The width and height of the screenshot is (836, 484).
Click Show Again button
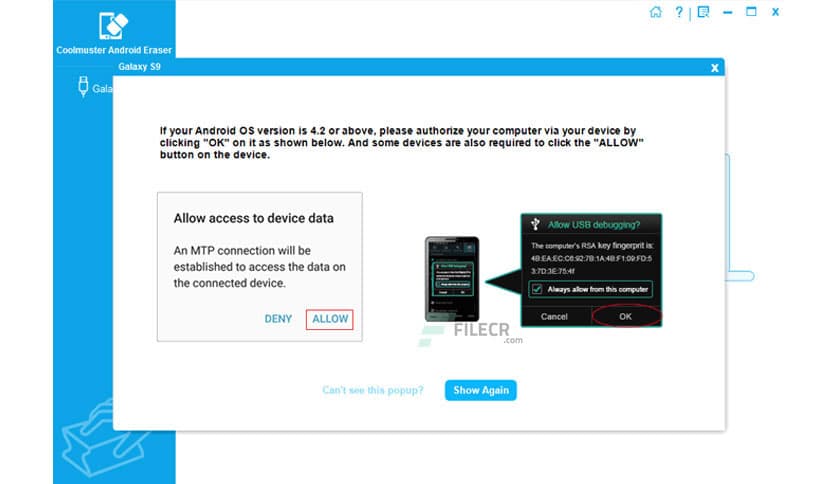tap(480, 390)
